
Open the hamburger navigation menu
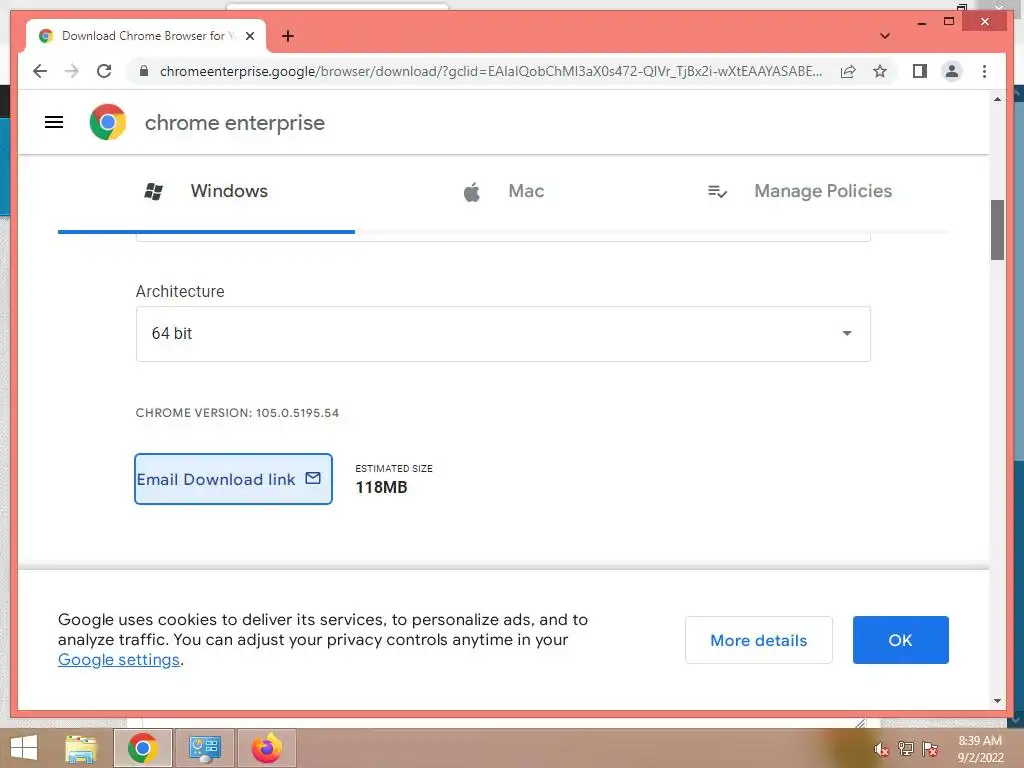54,122
